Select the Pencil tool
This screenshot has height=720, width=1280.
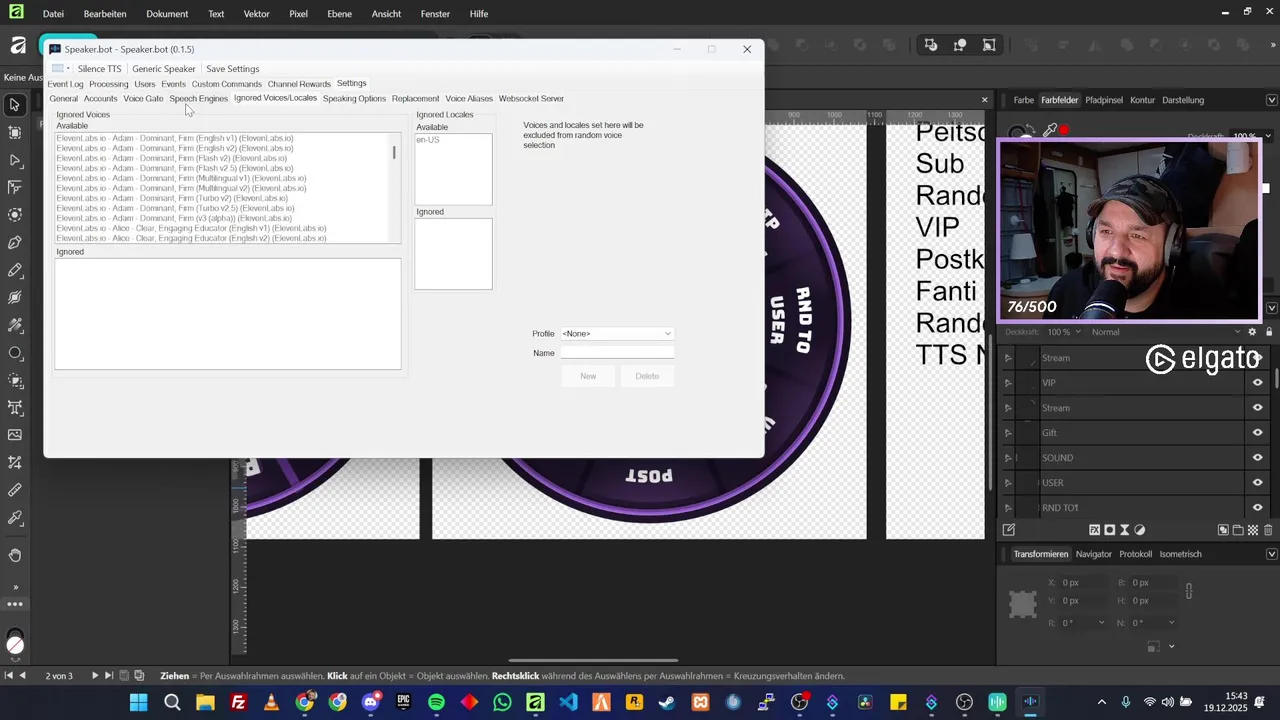(x=15, y=270)
